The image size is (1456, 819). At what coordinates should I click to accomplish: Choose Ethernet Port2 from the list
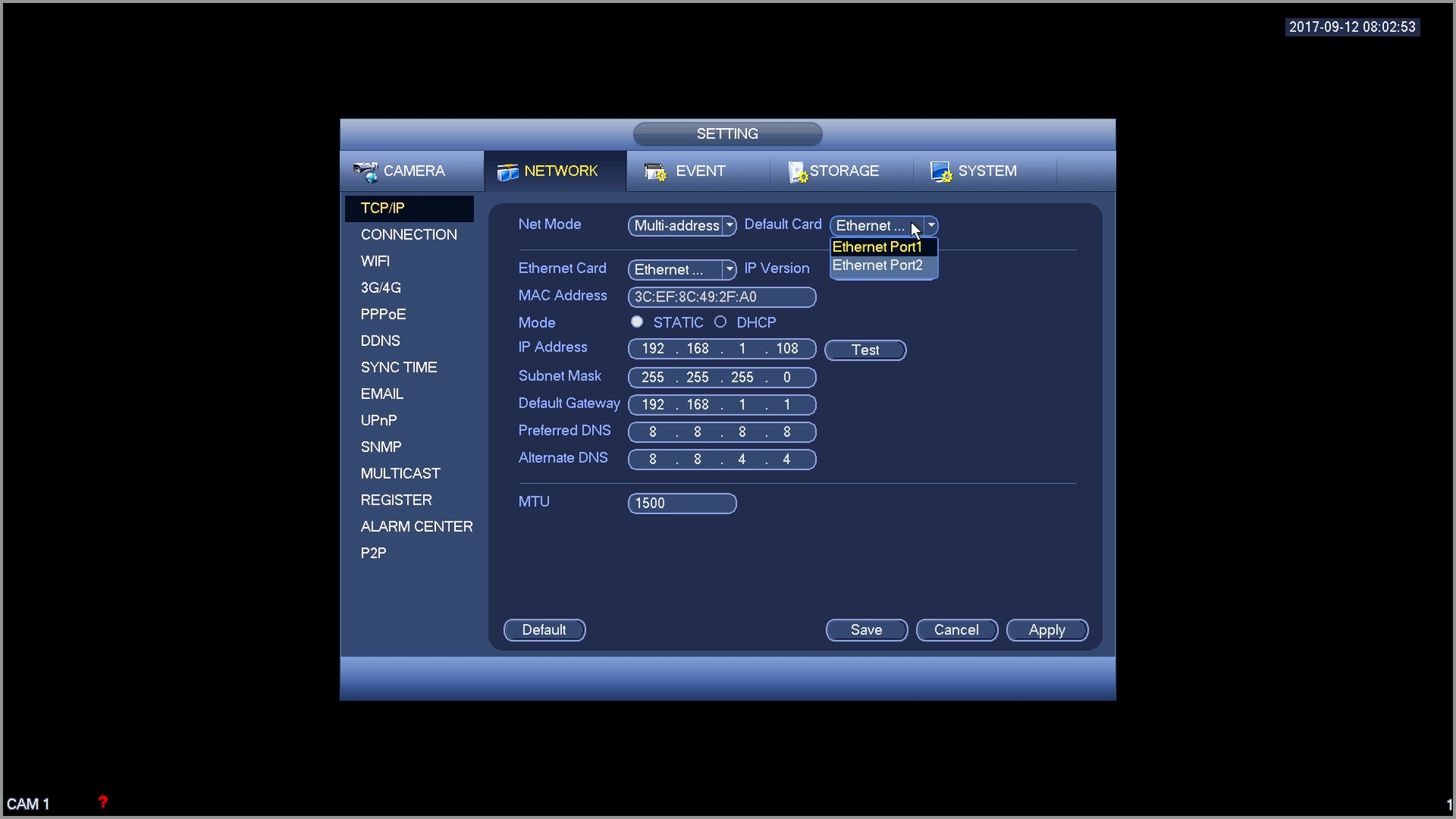click(x=878, y=266)
